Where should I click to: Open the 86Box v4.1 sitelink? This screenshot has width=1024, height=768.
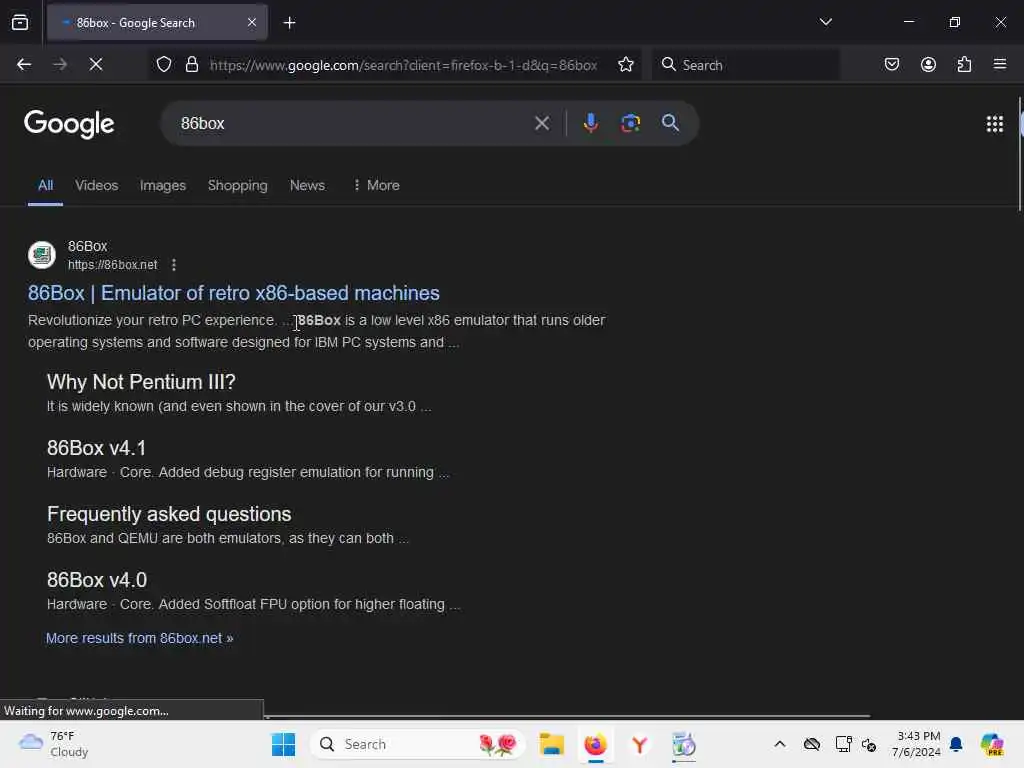[96, 448]
